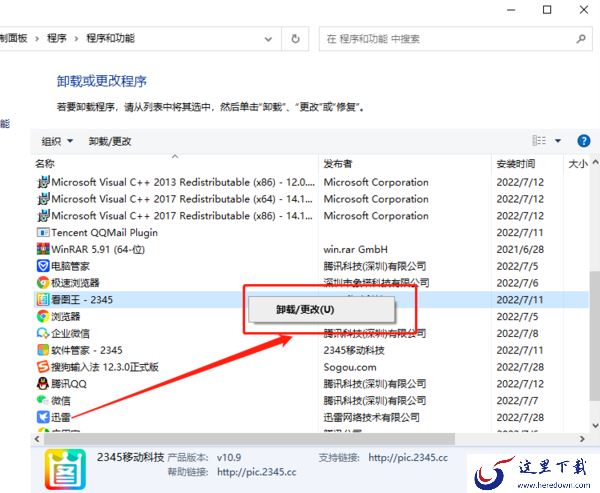Image resolution: width=600 pixels, height=493 pixels.
Task: Click publisher 2345移动科技 in 软件管家 row
Action: 354,350
